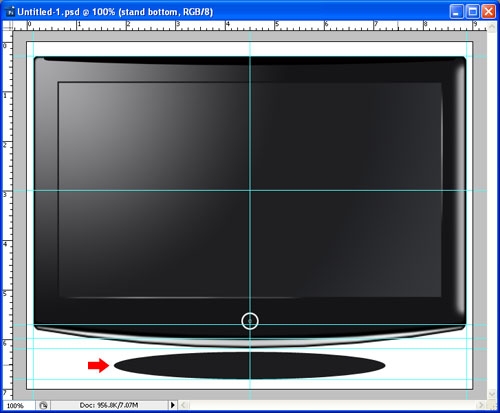Click the red arrow pointing at stand

point(98,365)
